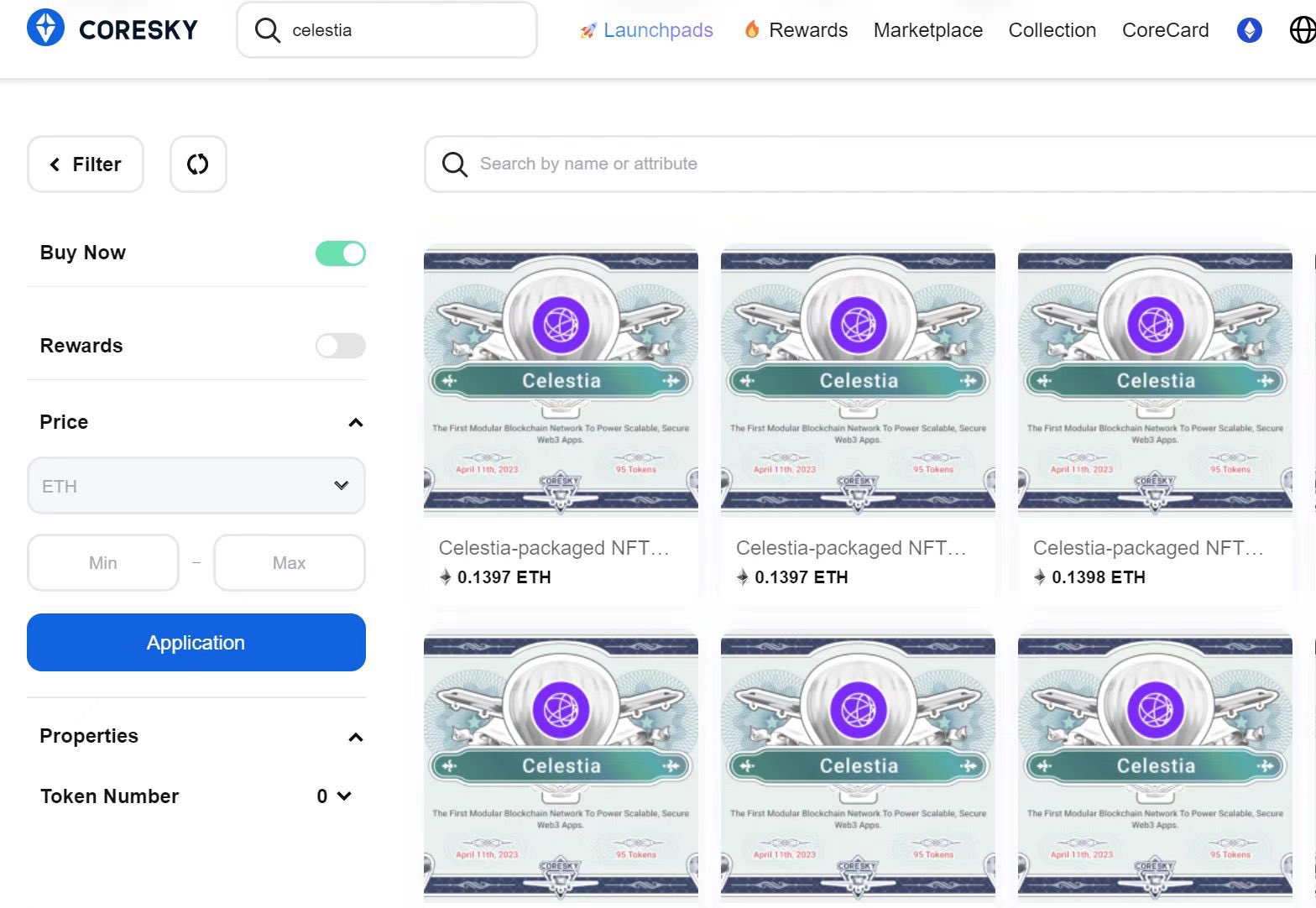Open the Celestia card image priced 0.1398 ETH

[1155, 381]
